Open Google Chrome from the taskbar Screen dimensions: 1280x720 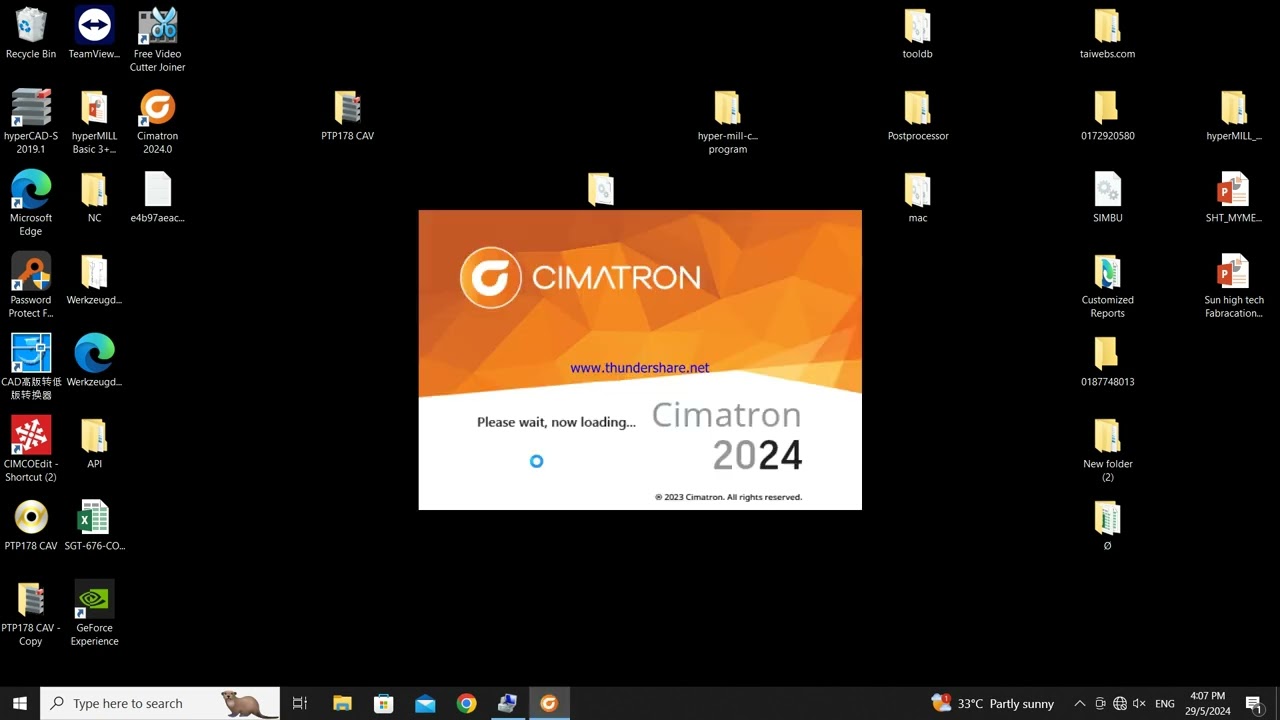point(466,703)
